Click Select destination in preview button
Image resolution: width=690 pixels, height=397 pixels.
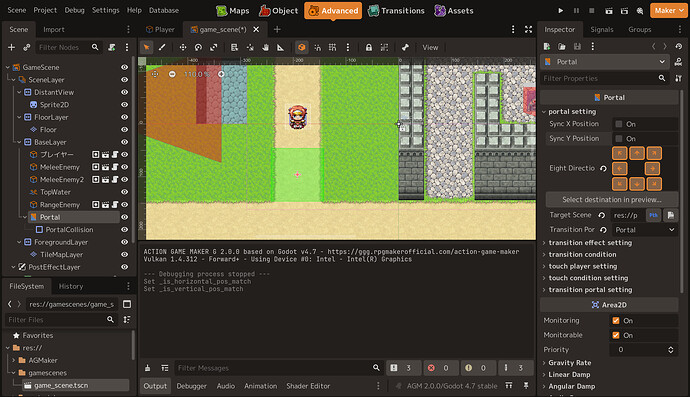coord(612,200)
